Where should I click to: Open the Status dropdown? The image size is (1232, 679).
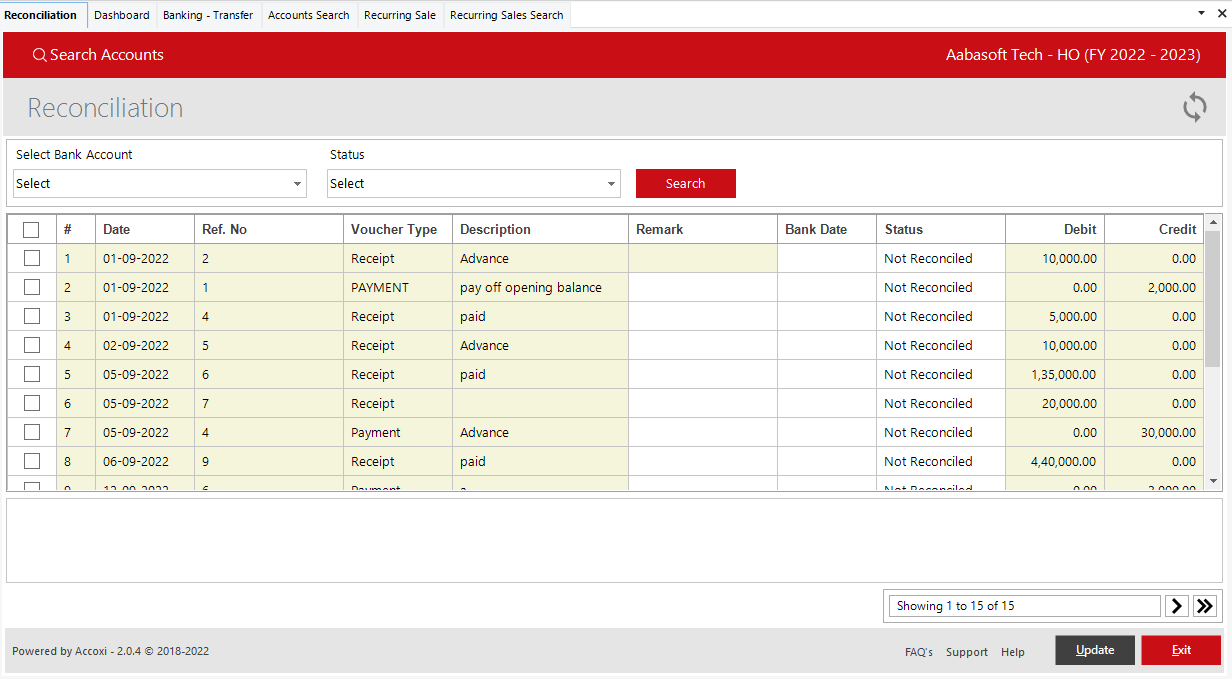click(x=474, y=184)
